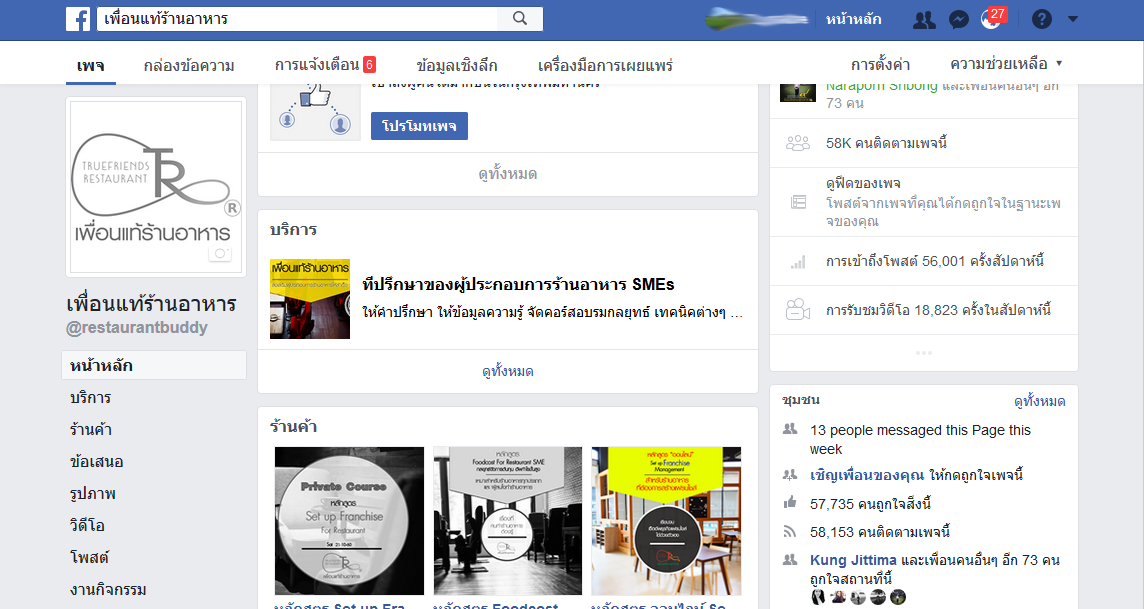Image resolution: width=1144 pixels, height=609 pixels.
Task: Click the post reach bar chart icon
Action: (x=798, y=261)
